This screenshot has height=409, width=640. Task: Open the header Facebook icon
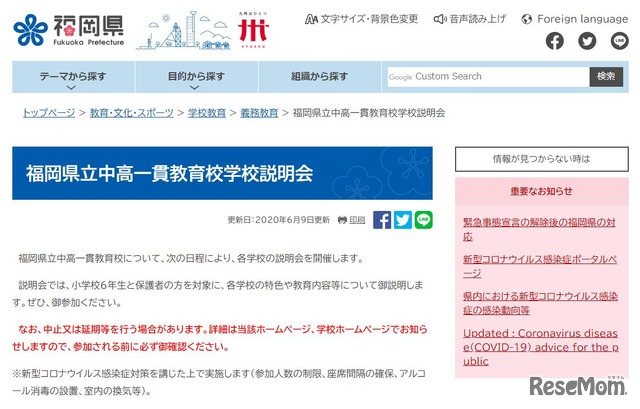(555, 41)
